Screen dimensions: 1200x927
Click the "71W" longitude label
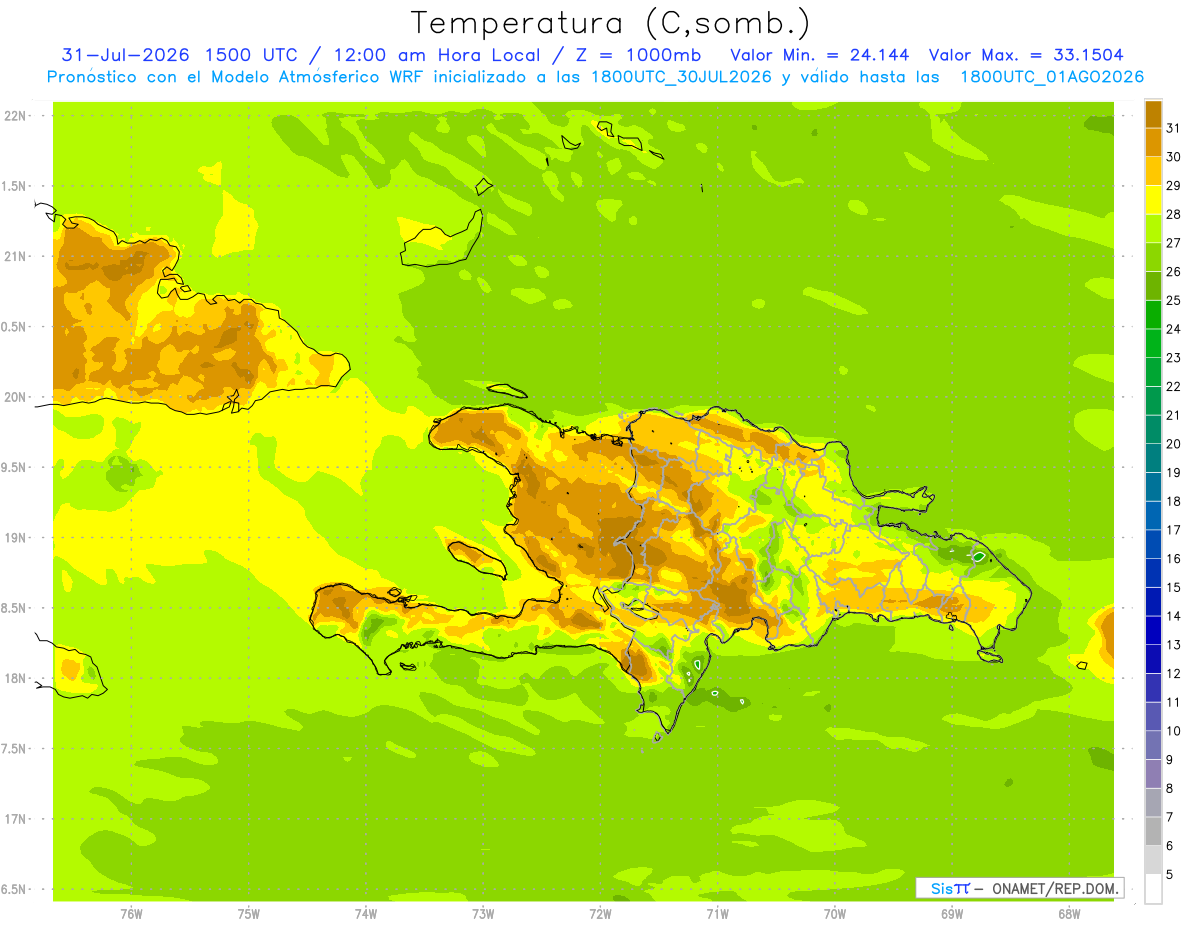coord(717,914)
